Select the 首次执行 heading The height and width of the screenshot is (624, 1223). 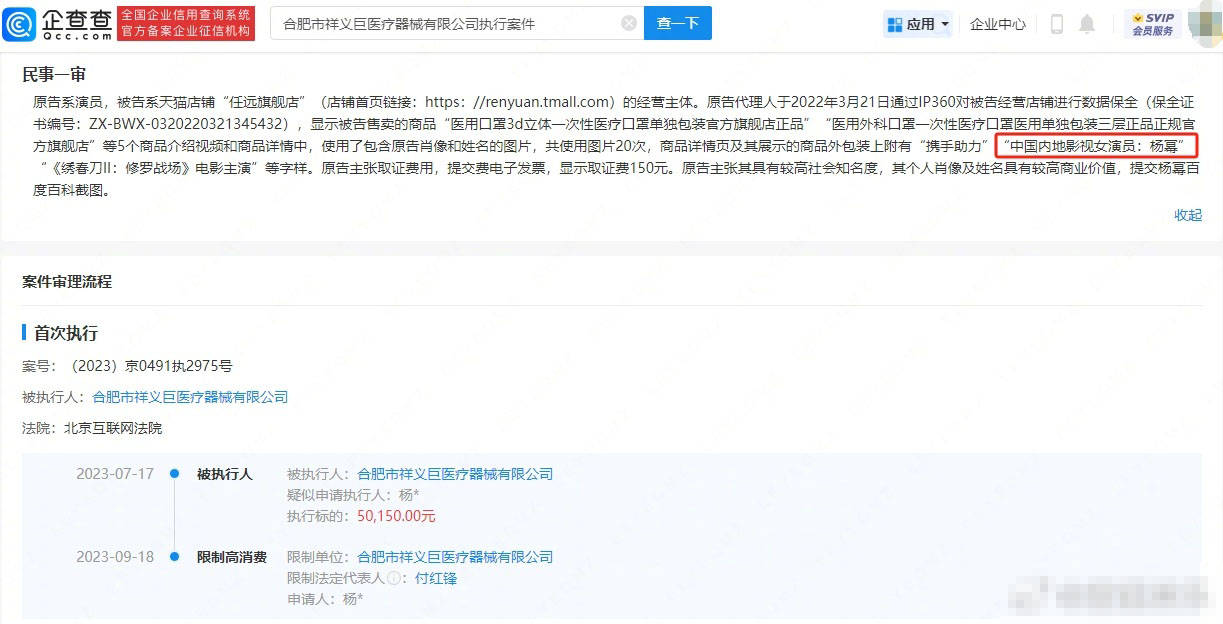pos(66,333)
